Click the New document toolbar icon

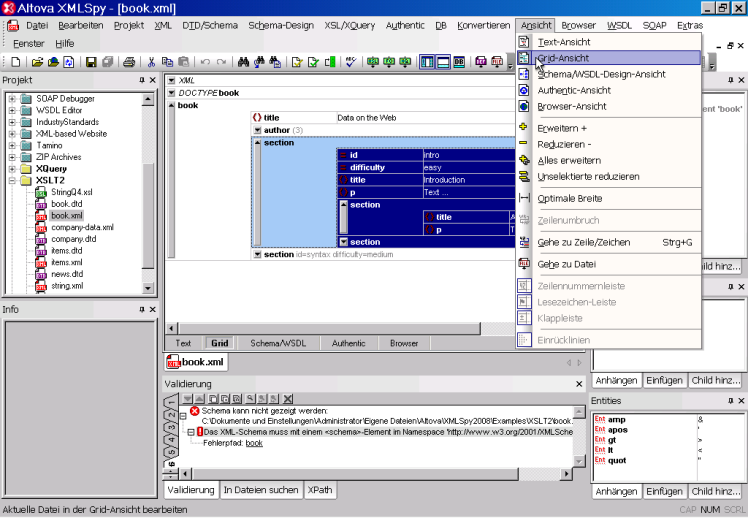15,62
